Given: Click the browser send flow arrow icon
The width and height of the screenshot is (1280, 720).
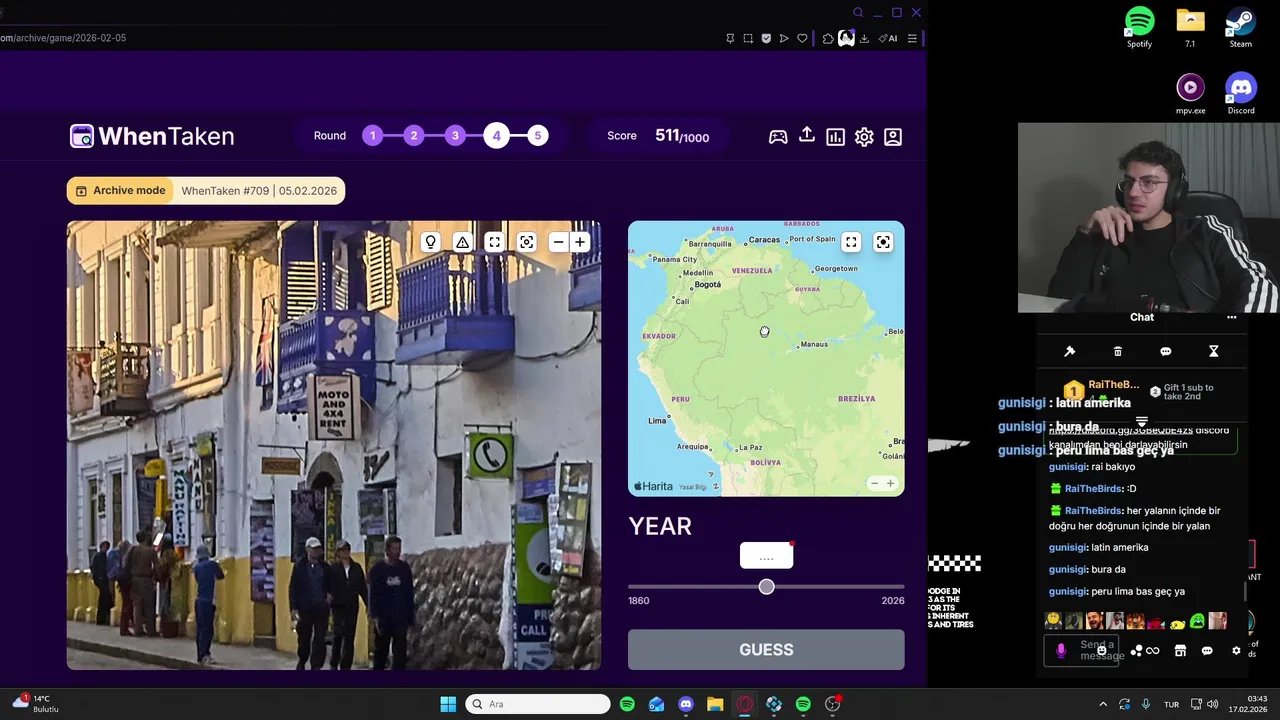Looking at the screenshot, I should click(784, 39).
